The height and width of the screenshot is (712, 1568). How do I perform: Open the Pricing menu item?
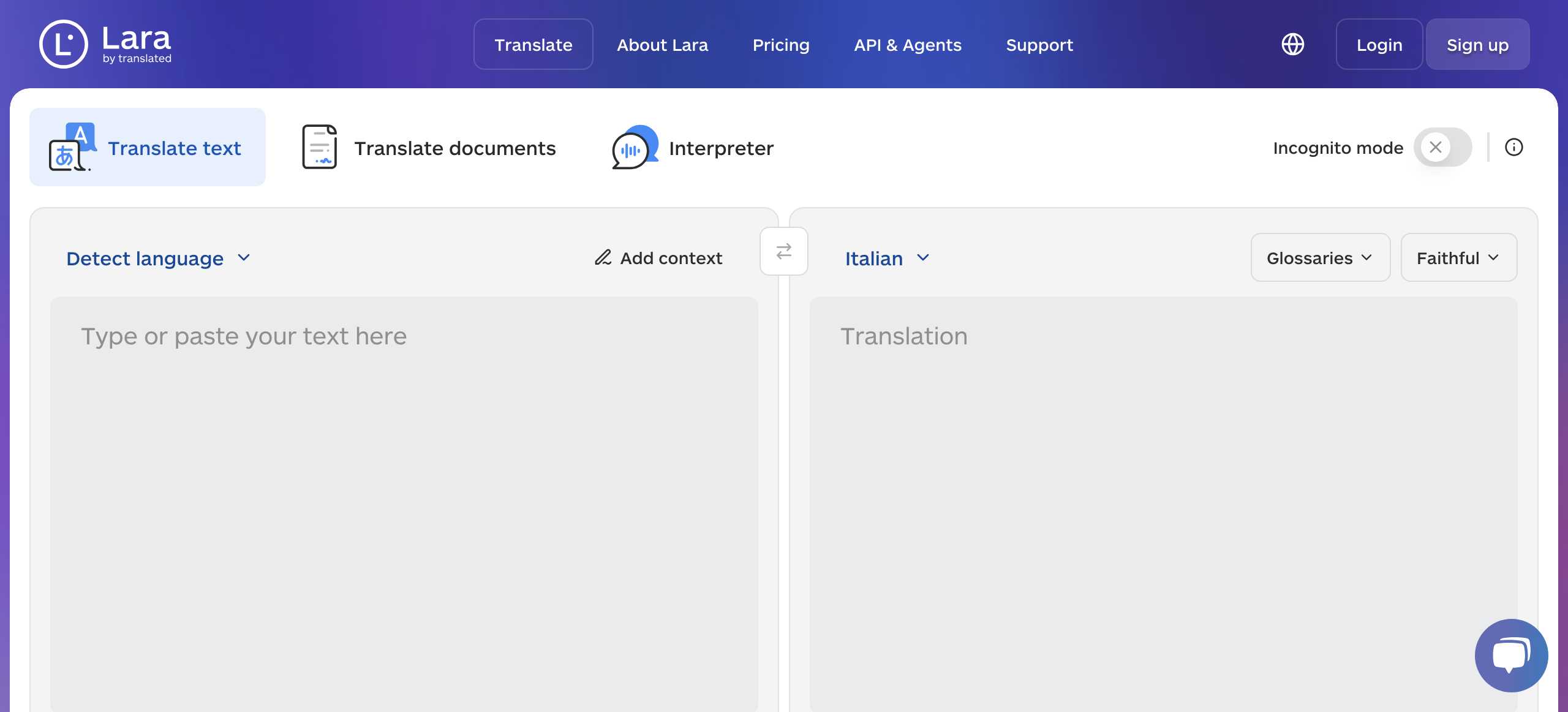(780, 45)
